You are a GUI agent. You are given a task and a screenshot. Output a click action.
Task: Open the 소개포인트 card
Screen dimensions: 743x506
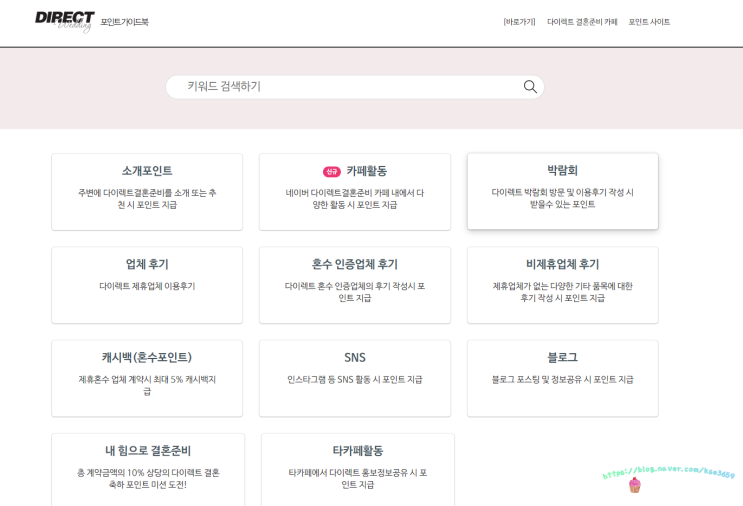click(x=147, y=192)
